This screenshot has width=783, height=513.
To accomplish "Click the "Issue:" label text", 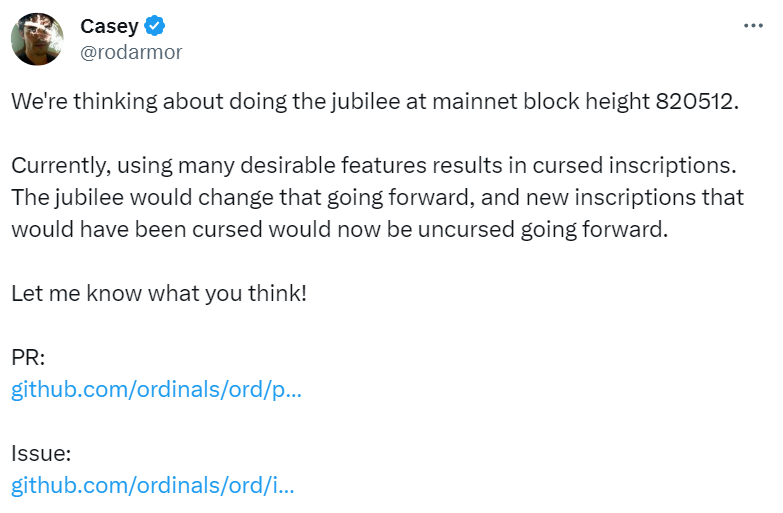I will tap(41, 454).
